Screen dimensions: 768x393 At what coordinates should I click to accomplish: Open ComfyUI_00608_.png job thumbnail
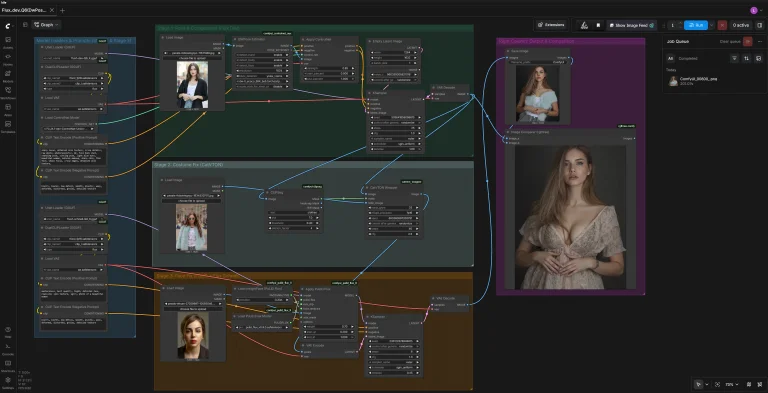click(673, 80)
